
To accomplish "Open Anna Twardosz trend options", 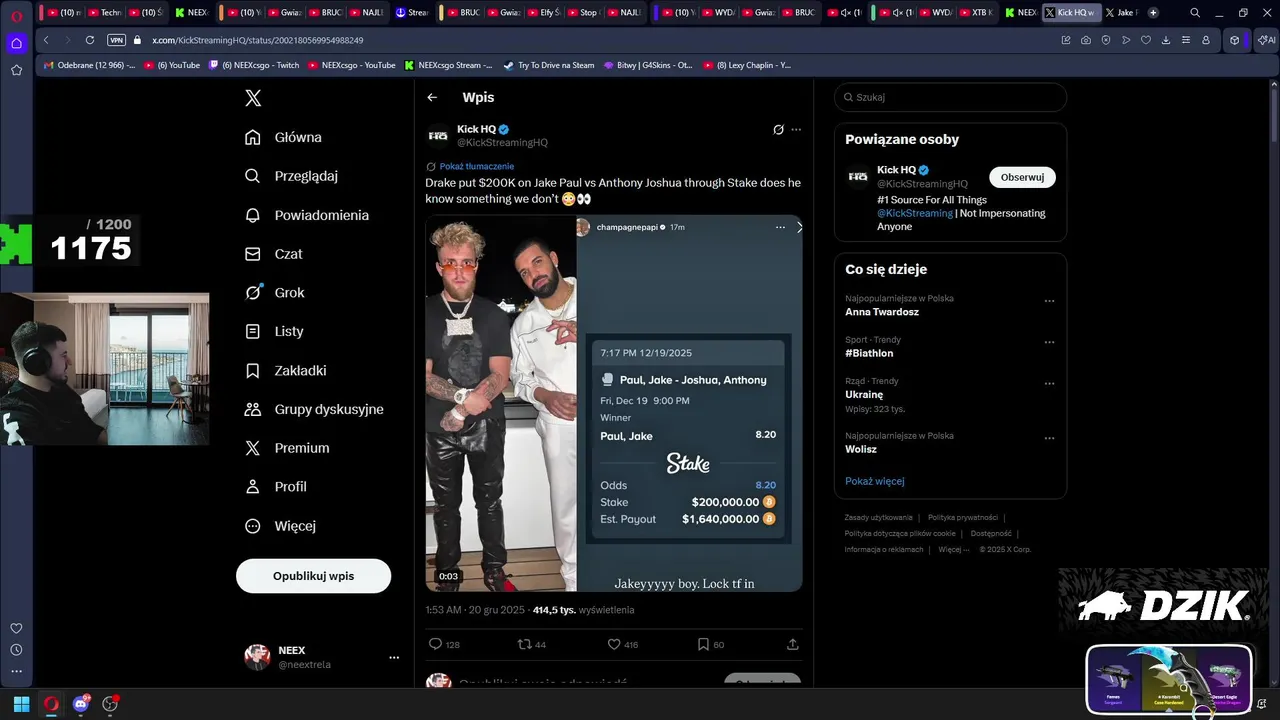I will [x=1049, y=301].
